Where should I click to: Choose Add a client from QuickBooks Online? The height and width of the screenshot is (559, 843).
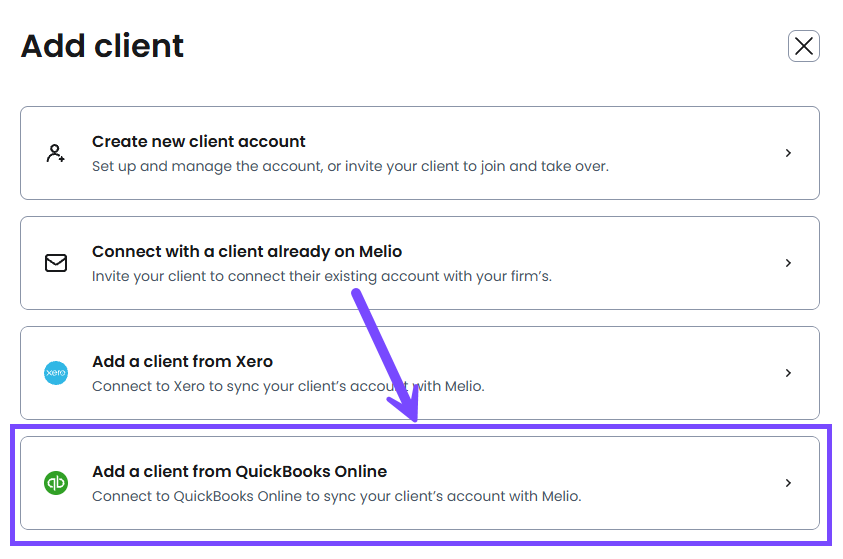pyautogui.click(x=239, y=471)
